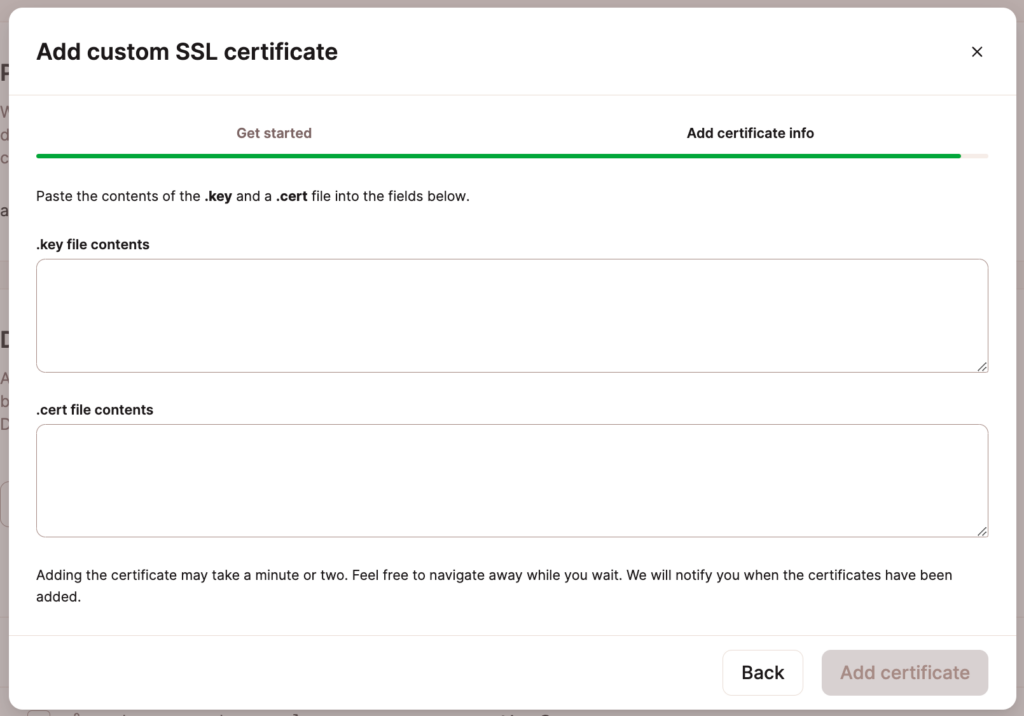1024x716 pixels.
Task: Select the Get started step
Action: coord(274,132)
